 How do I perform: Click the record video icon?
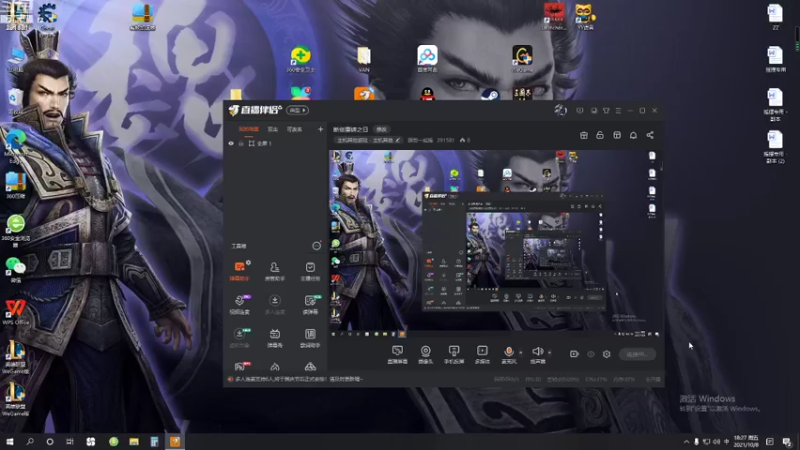click(574, 354)
